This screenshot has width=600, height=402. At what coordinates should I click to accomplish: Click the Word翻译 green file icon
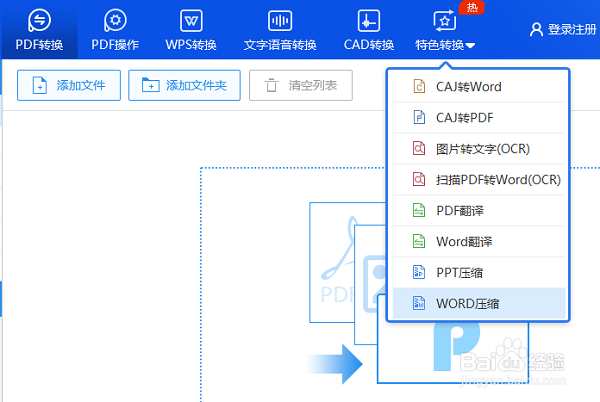(419, 241)
